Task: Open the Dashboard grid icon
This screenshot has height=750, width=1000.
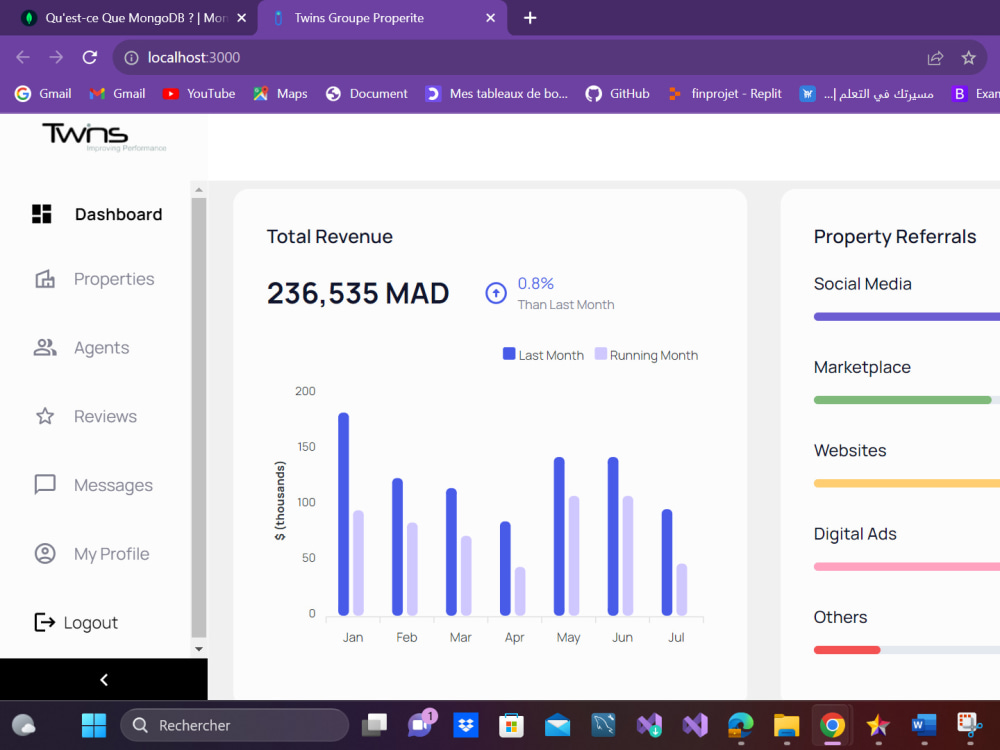Action: click(x=42, y=214)
